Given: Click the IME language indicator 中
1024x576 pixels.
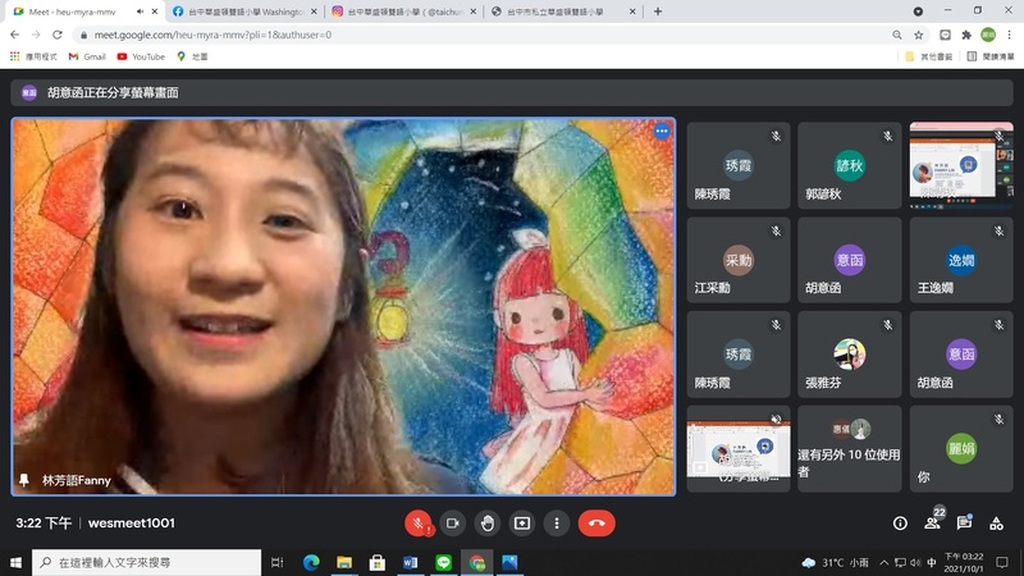Looking at the screenshot, I should coord(931,562).
